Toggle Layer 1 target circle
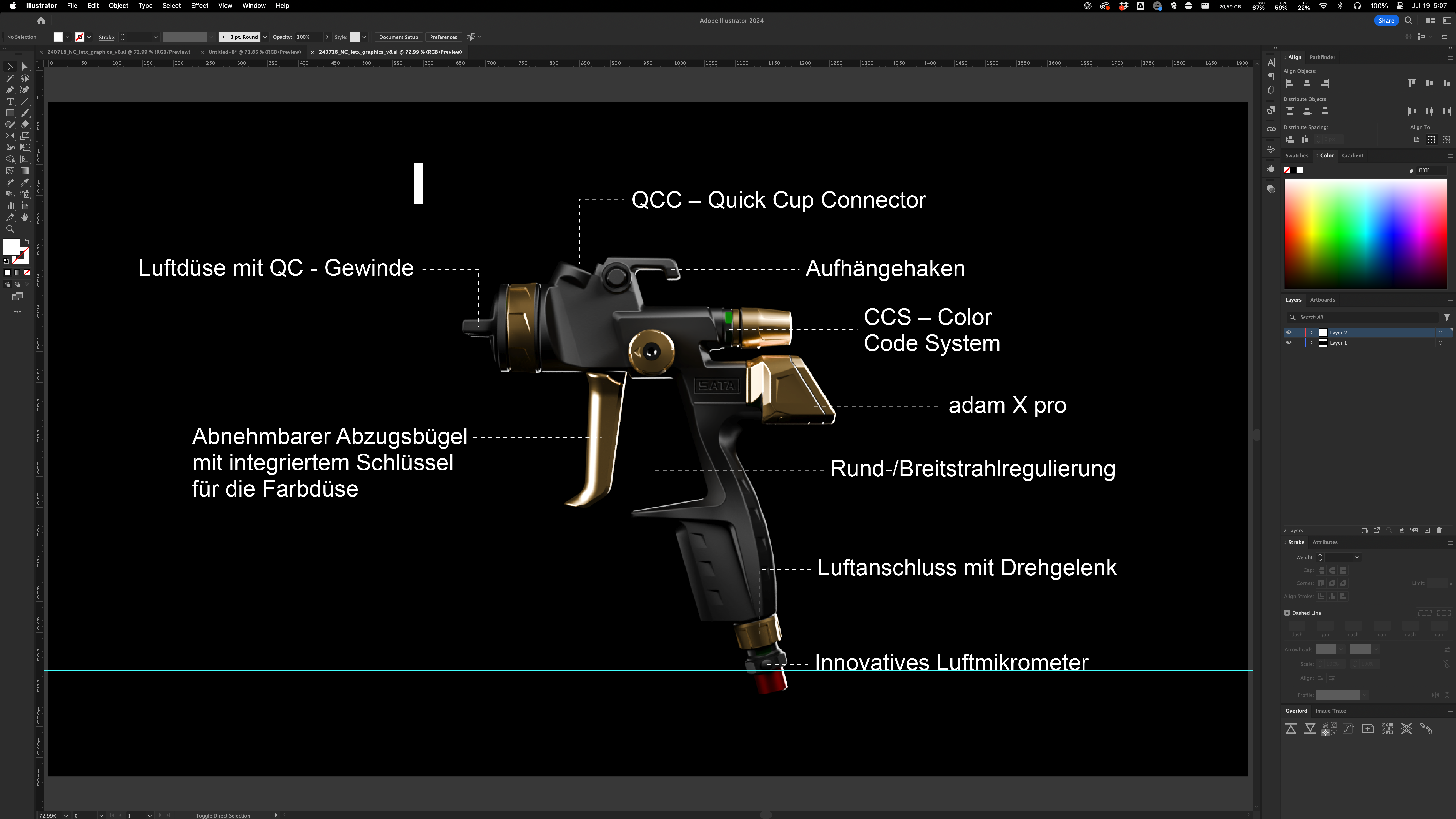 pyautogui.click(x=1440, y=342)
